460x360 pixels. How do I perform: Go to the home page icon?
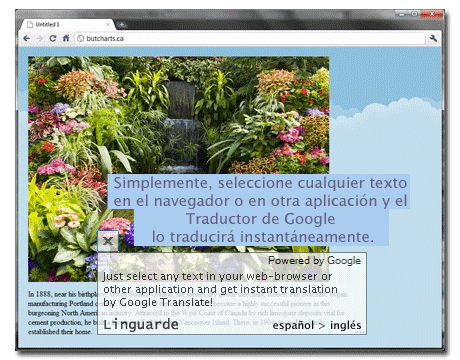pos(66,38)
